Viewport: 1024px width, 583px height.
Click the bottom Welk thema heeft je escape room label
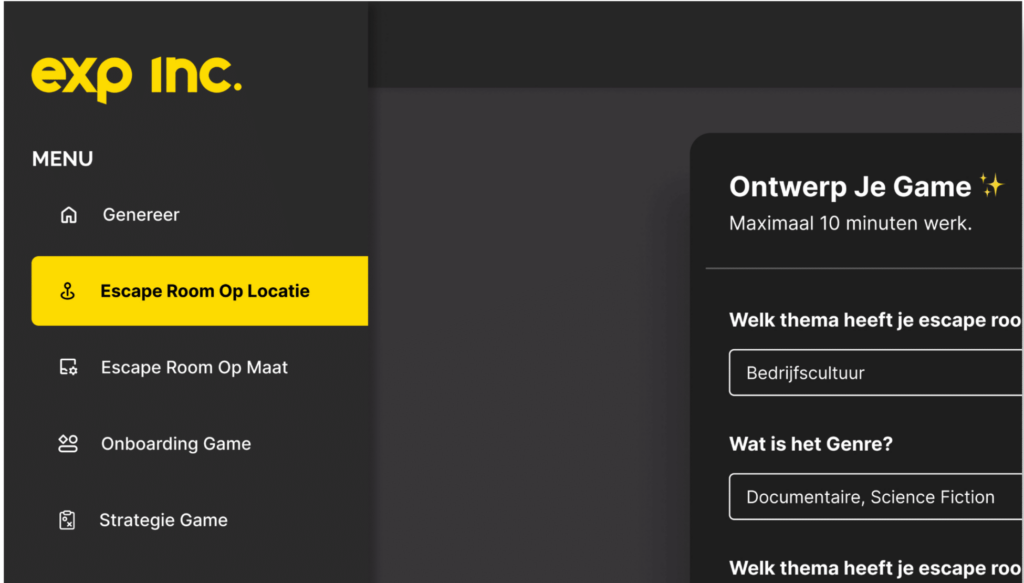pyautogui.click(x=876, y=568)
